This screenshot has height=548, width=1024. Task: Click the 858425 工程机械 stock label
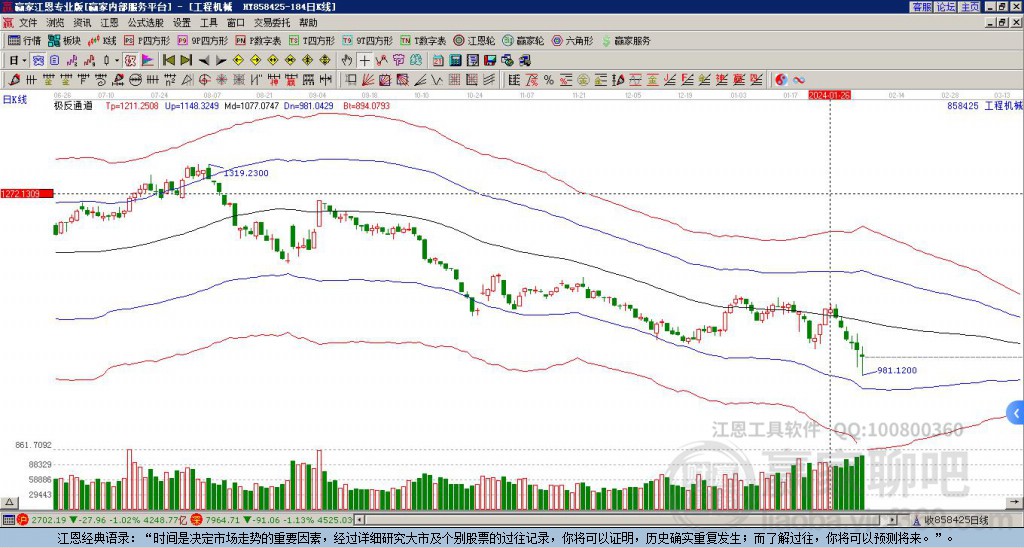985,106
